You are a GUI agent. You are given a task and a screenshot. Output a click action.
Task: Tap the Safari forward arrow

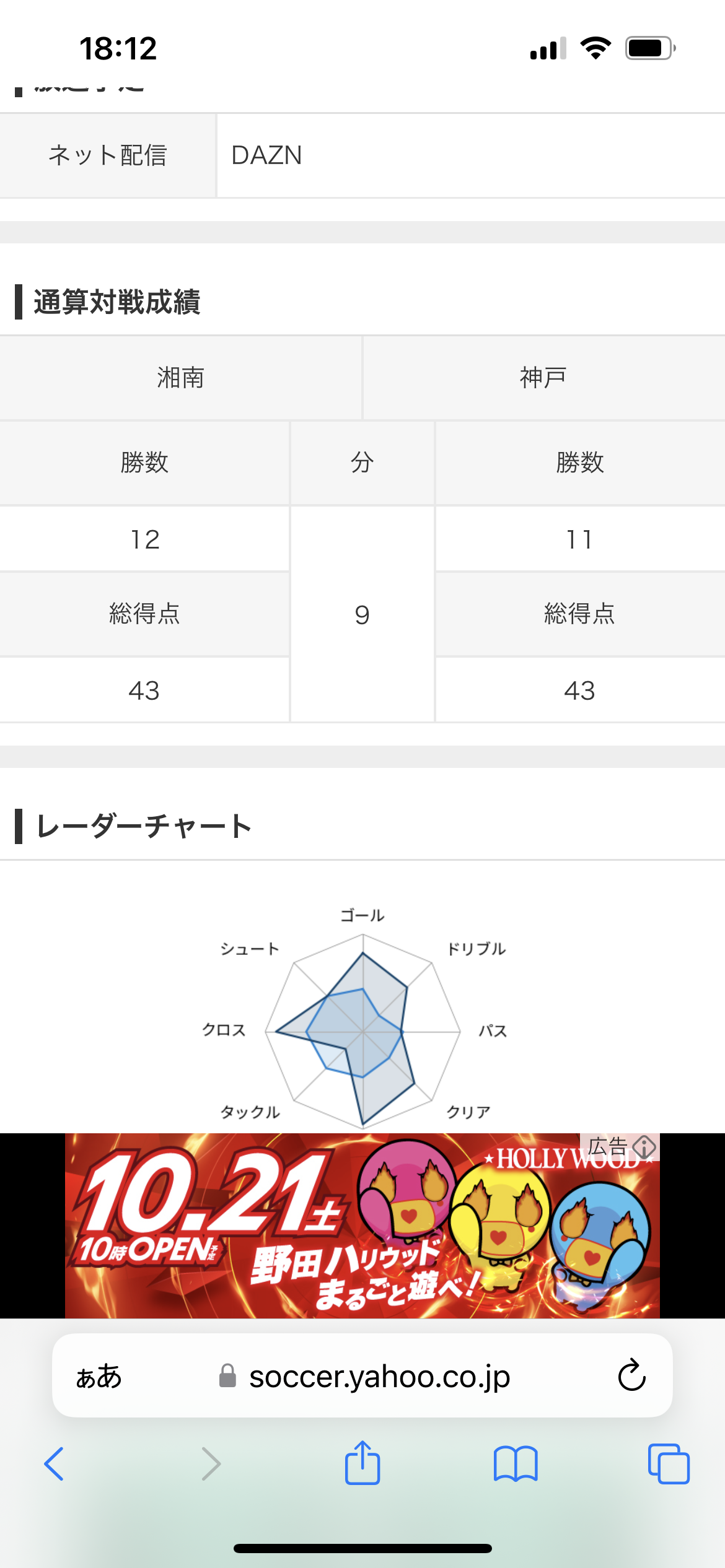click(x=211, y=1464)
